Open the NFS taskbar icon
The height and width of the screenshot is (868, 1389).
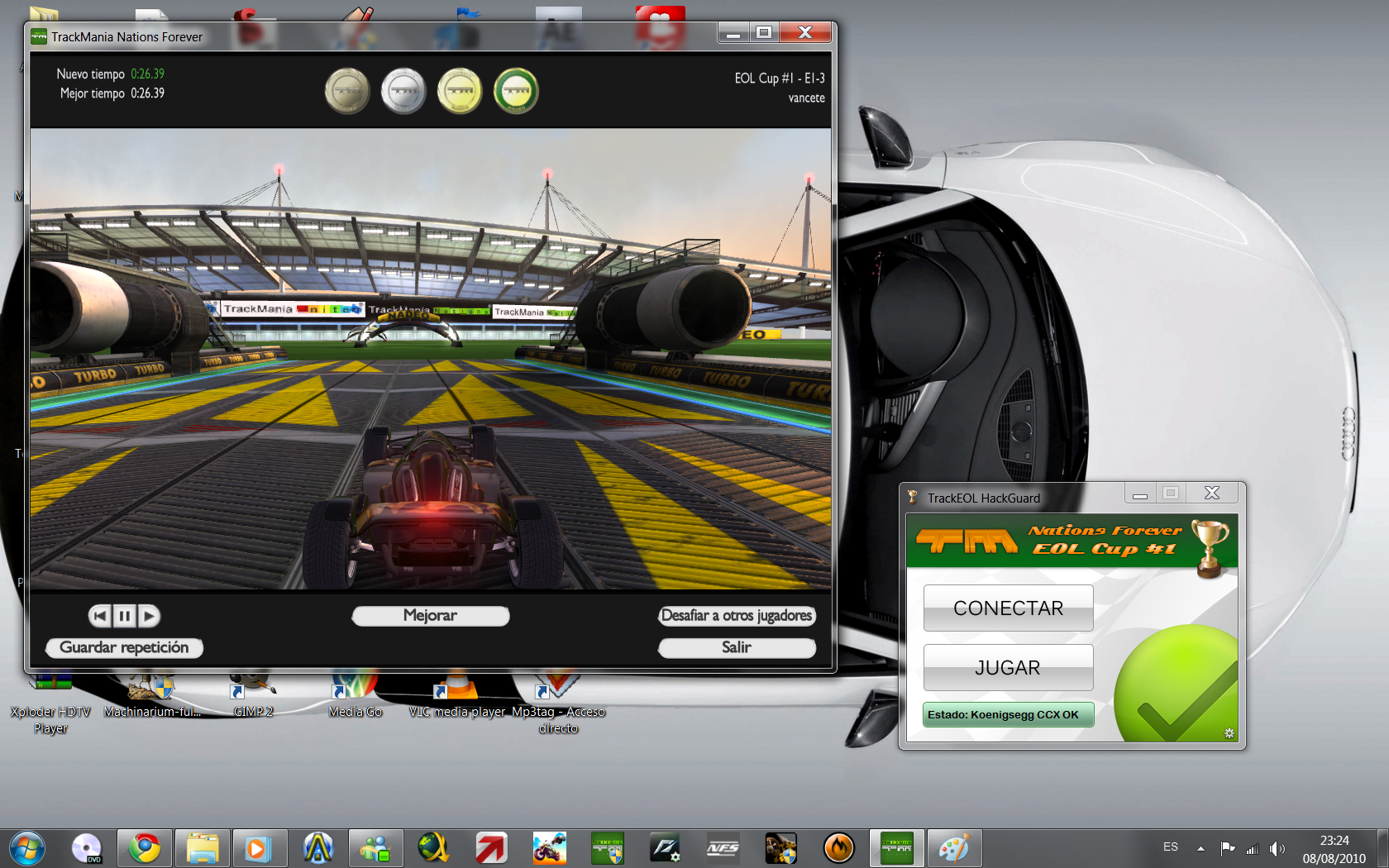click(723, 848)
